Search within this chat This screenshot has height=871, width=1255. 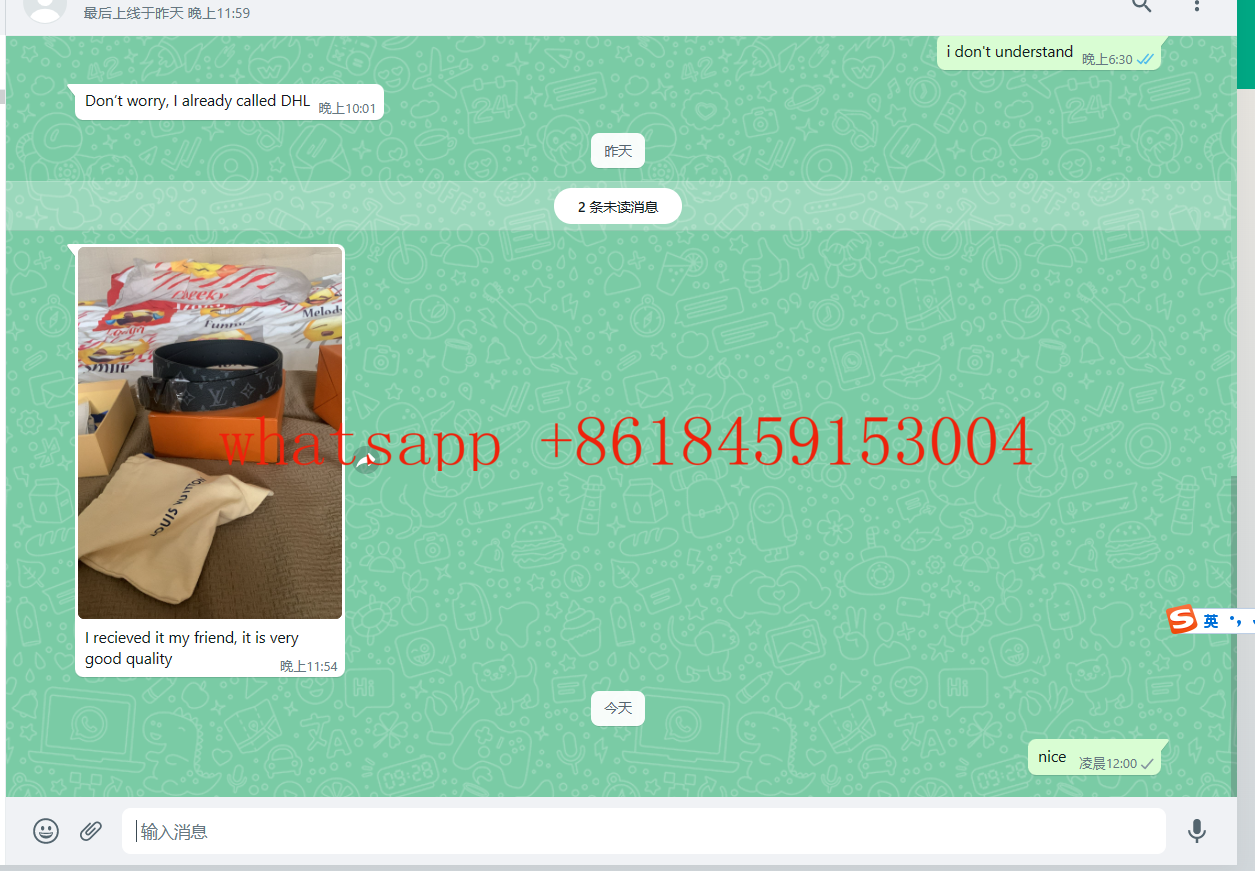point(1141,6)
